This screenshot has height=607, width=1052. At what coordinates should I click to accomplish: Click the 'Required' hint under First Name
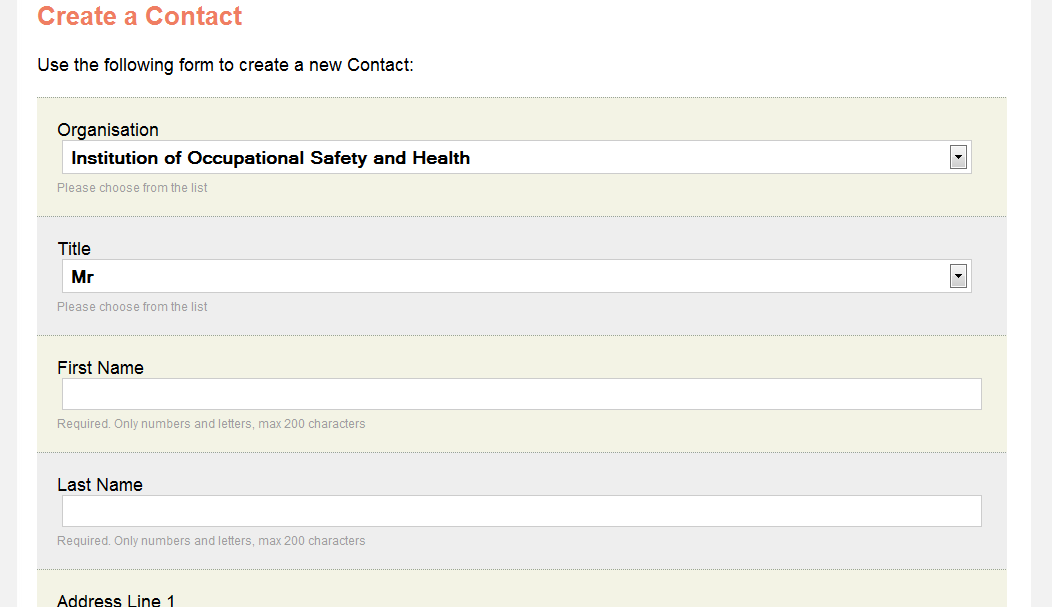[211, 424]
